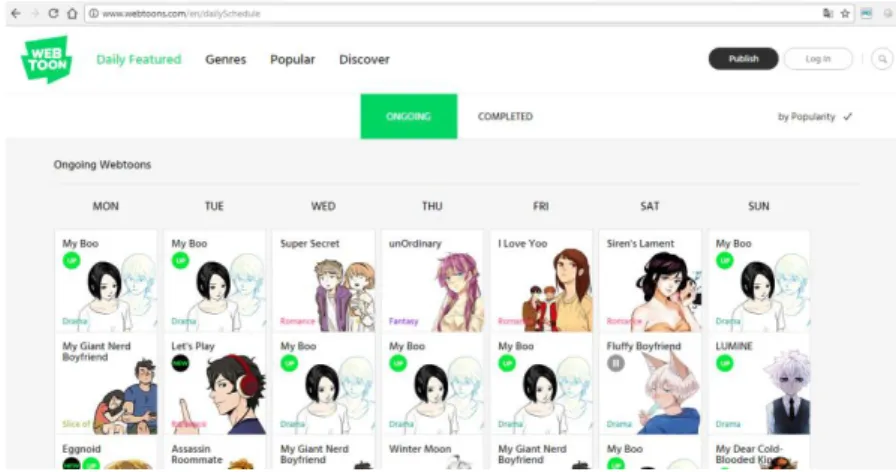The height and width of the screenshot is (472, 896).
Task: Open Friday's My Boo card
Action: click(541, 384)
